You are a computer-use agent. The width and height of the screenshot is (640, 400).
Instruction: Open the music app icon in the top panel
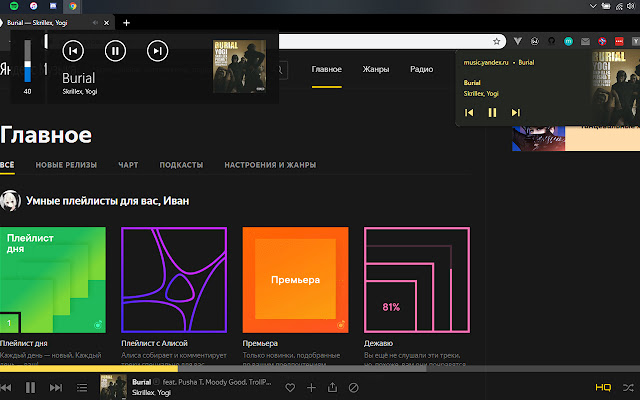pyautogui.click(x=33, y=6)
